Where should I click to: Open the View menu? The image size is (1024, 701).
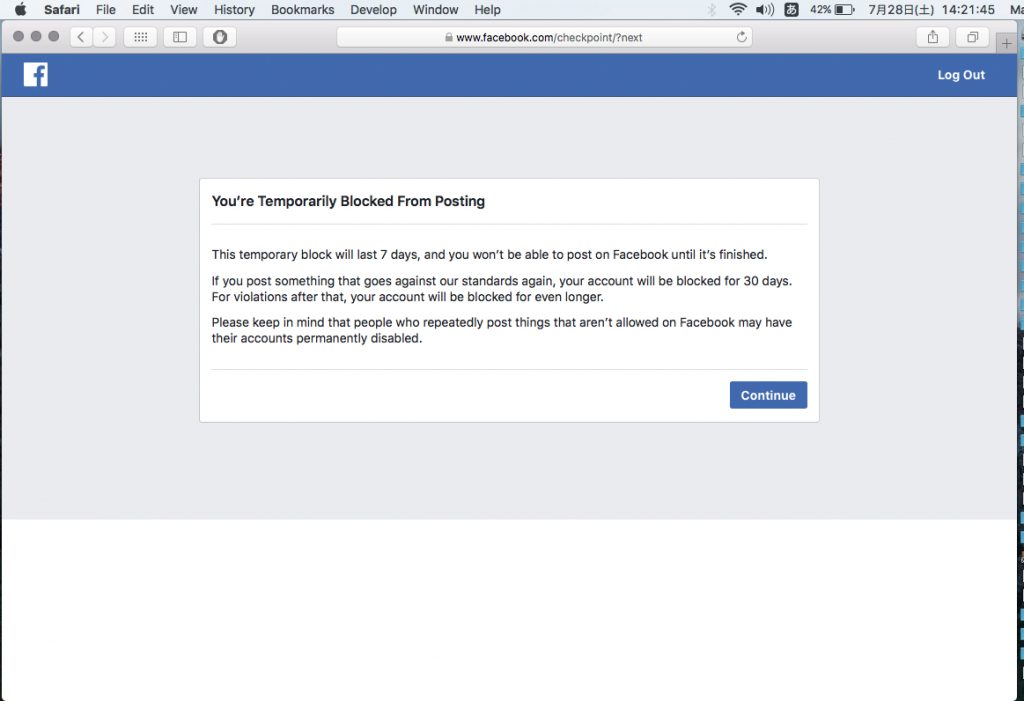(x=184, y=10)
